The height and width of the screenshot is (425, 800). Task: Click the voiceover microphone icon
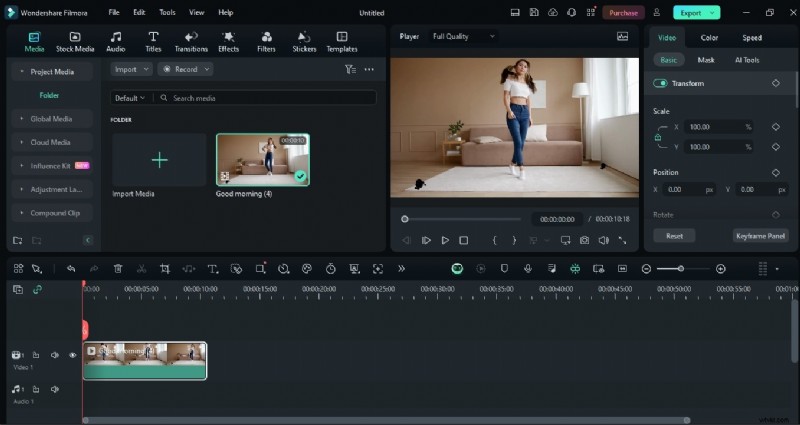tap(528, 269)
